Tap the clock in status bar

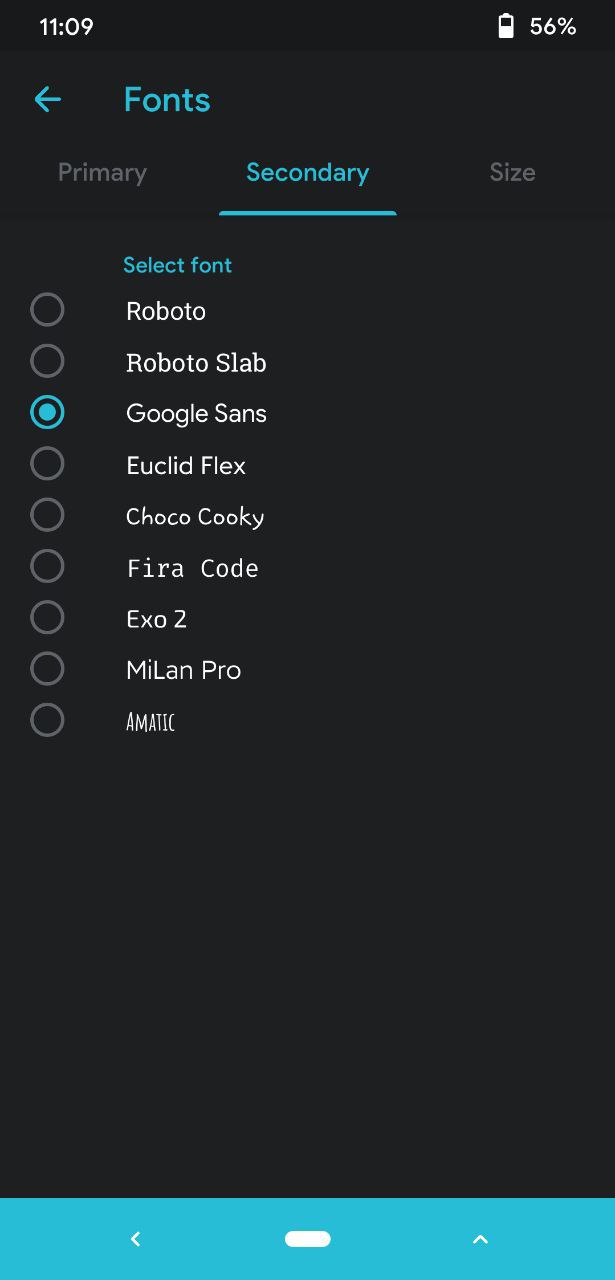point(66,27)
